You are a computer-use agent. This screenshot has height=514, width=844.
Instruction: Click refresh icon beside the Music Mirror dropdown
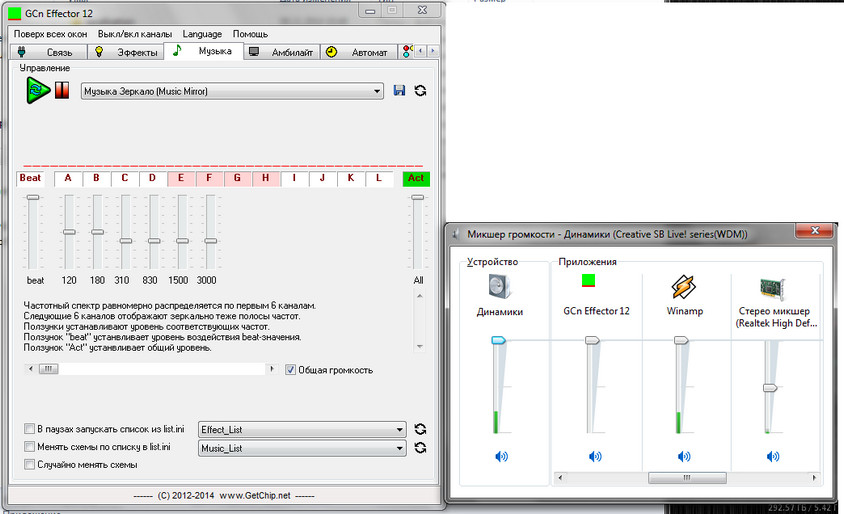click(x=420, y=91)
